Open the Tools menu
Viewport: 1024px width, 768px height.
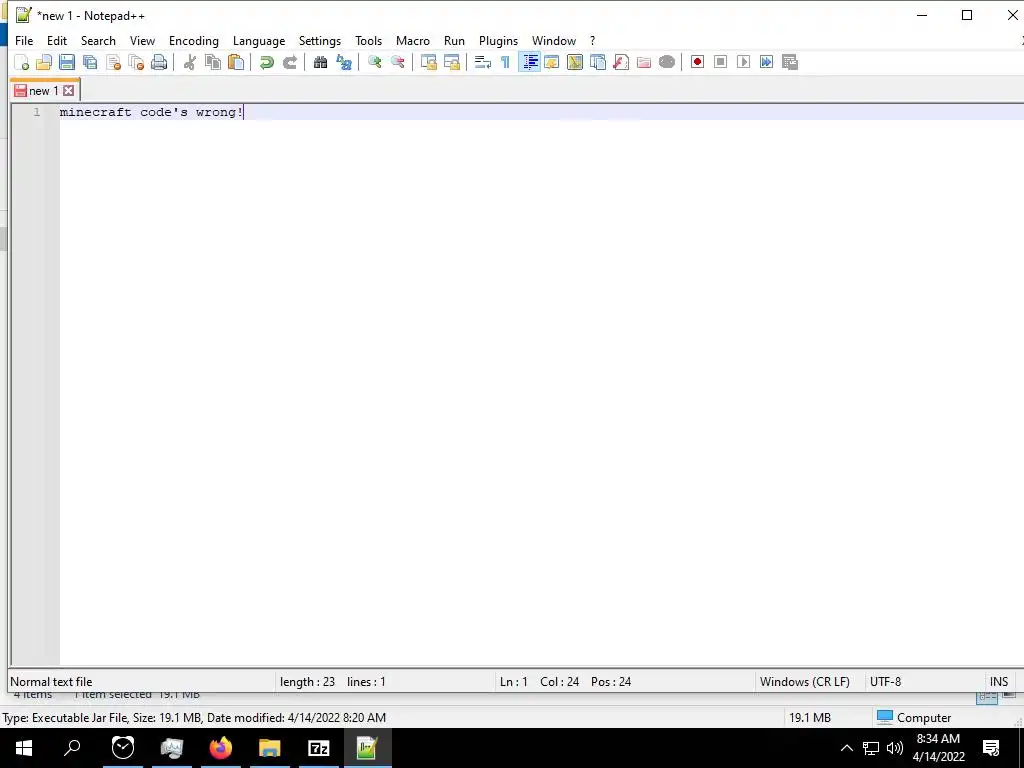368,40
